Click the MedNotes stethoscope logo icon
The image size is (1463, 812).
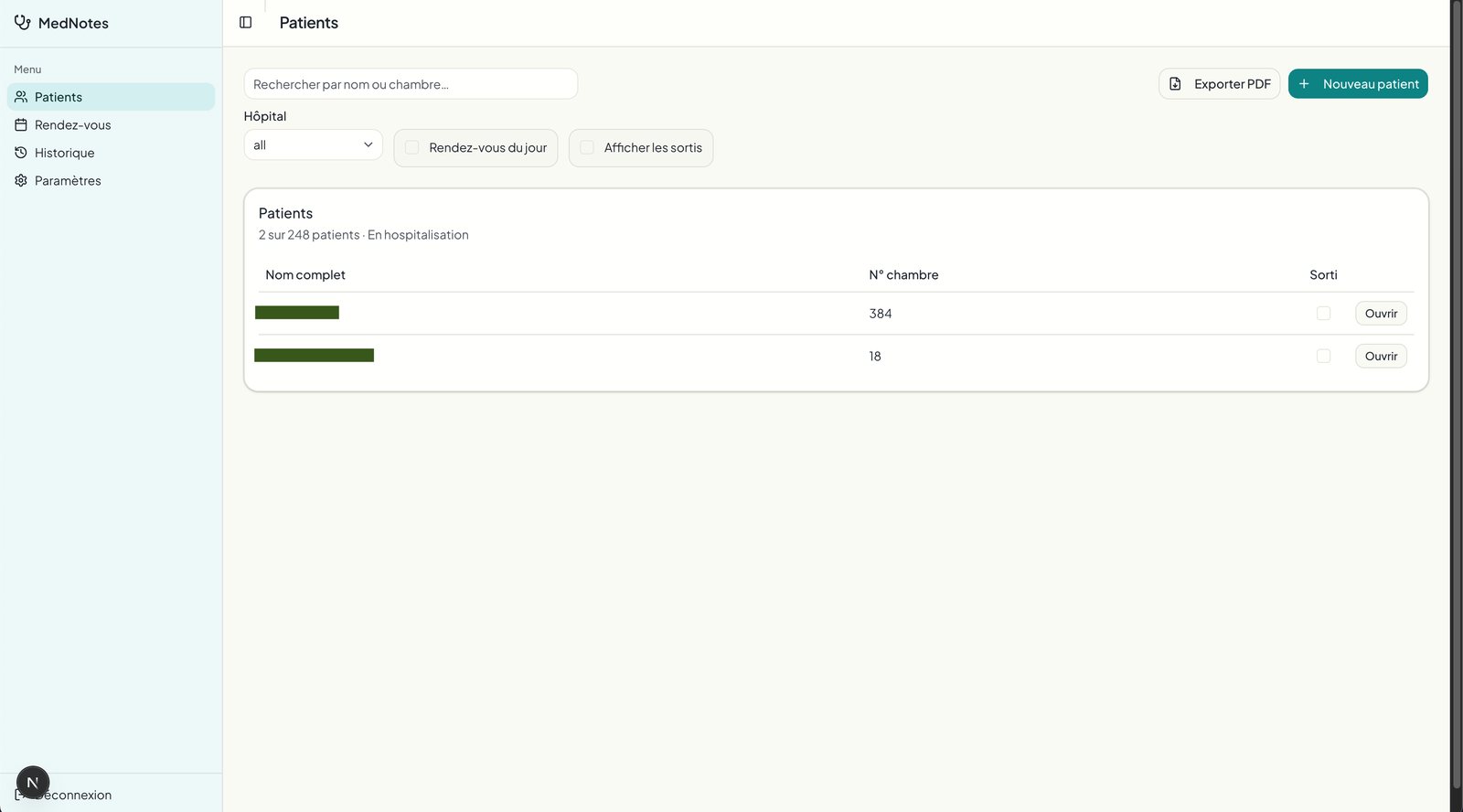tap(22, 22)
